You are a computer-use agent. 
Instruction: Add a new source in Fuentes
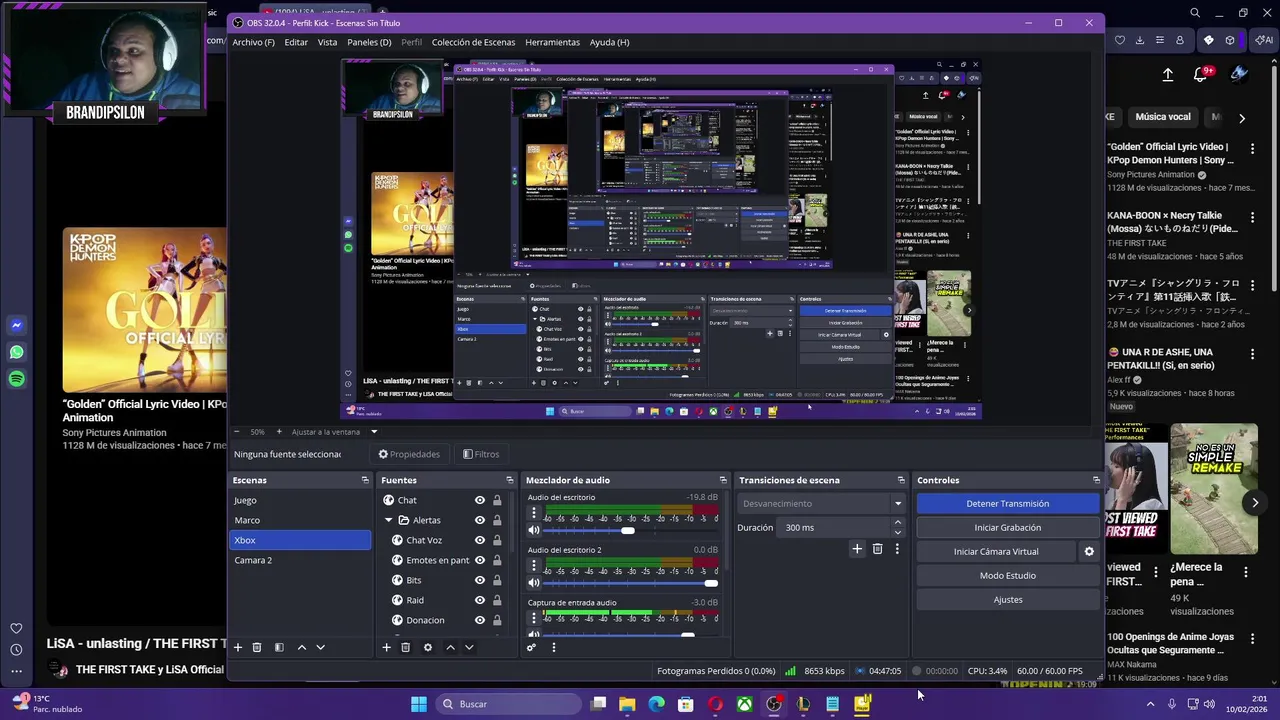click(x=386, y=647)
